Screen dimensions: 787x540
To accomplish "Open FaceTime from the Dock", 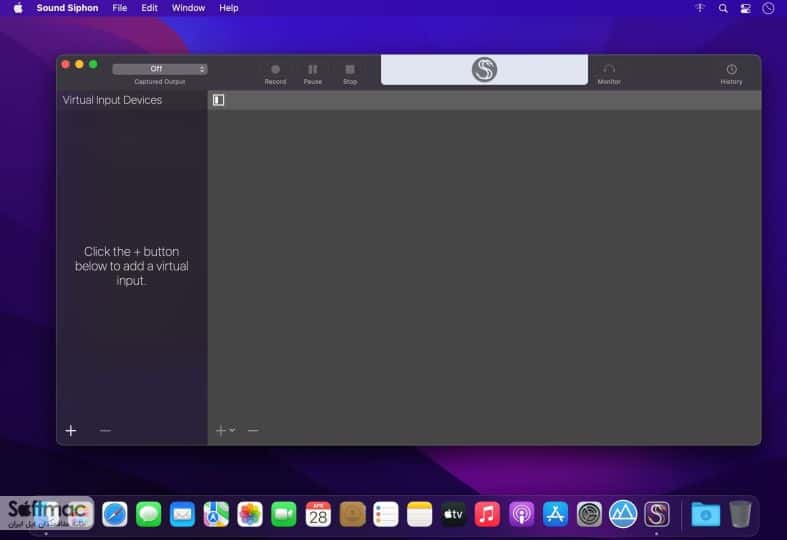I will tap(284, 514).
